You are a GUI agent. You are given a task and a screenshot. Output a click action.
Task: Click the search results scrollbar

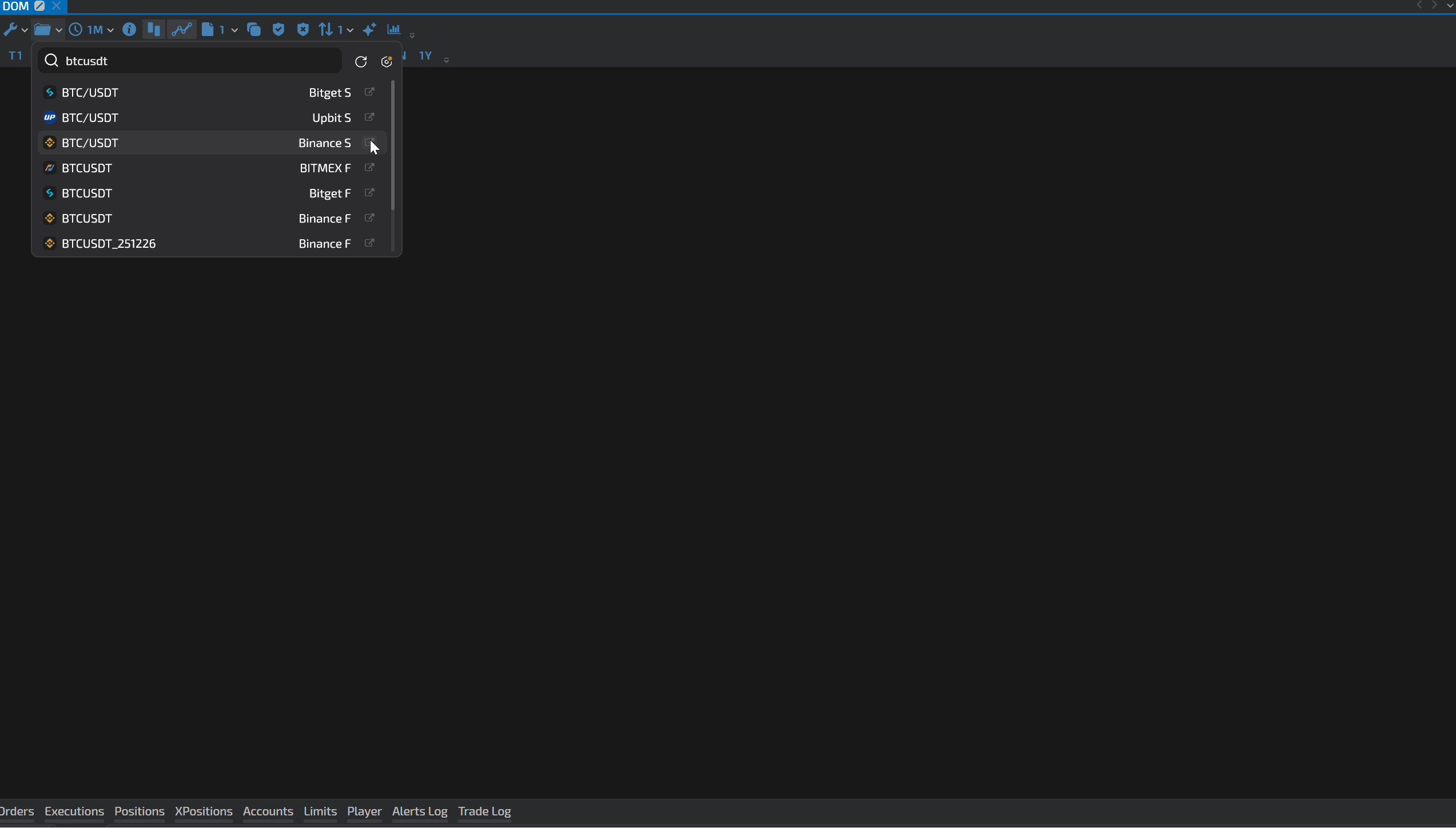[x=393, y=146]
